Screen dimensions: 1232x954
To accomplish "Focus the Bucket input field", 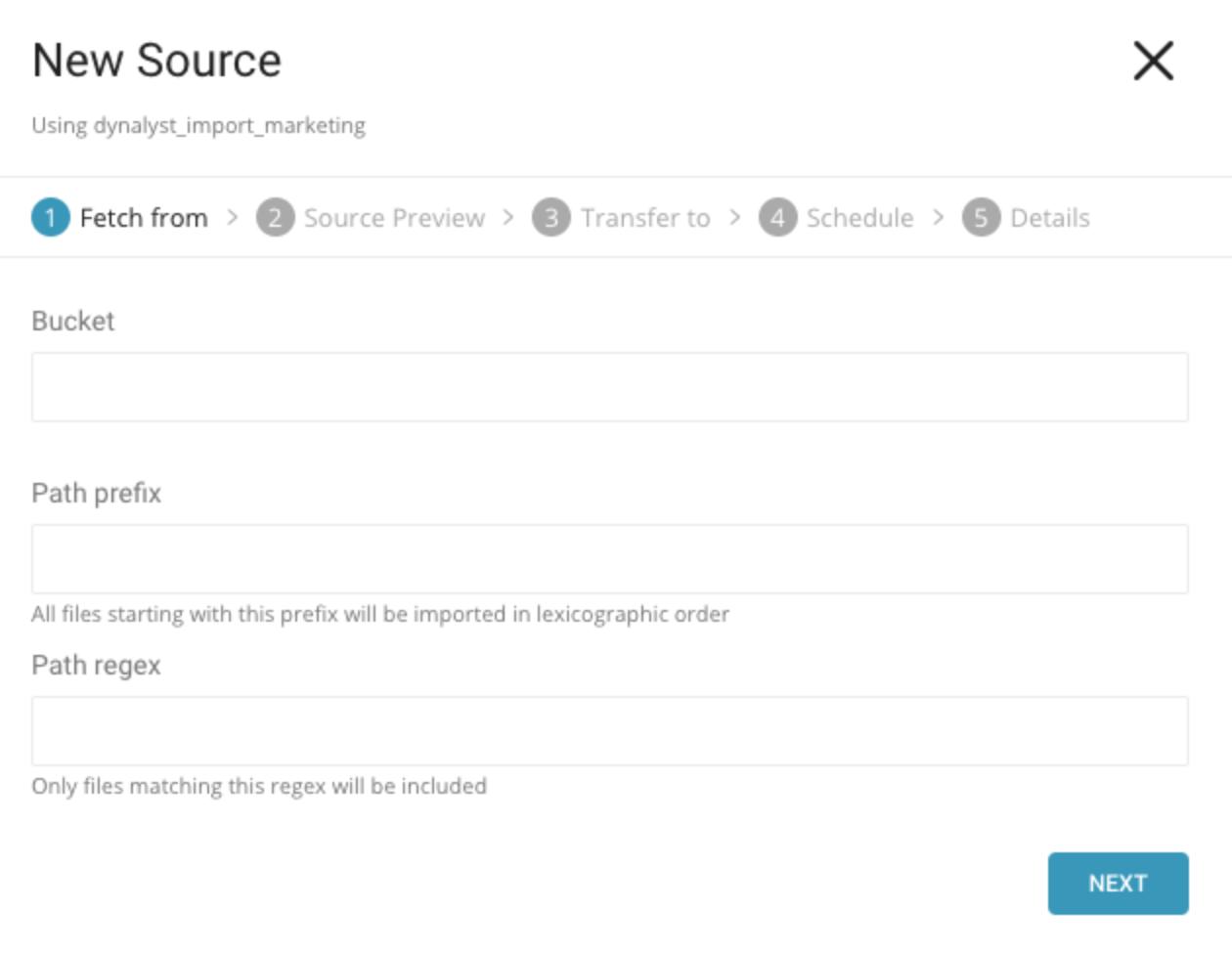I will pyautogui.click(x=609, y=387).
